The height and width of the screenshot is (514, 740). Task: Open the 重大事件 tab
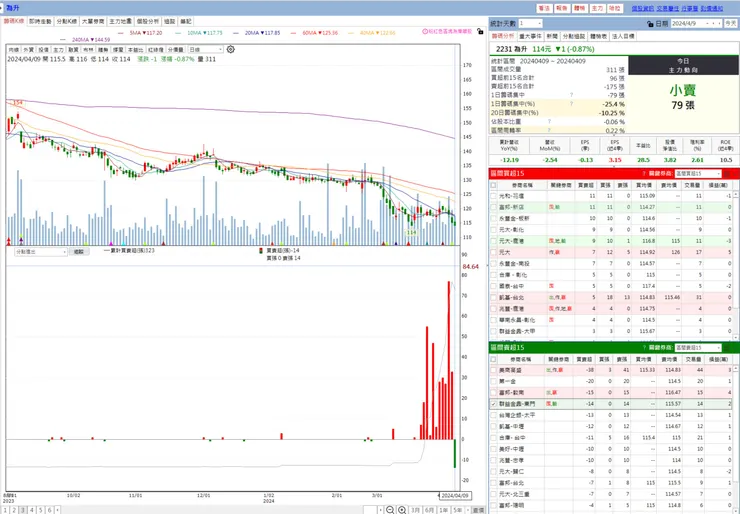pos(530,36)
